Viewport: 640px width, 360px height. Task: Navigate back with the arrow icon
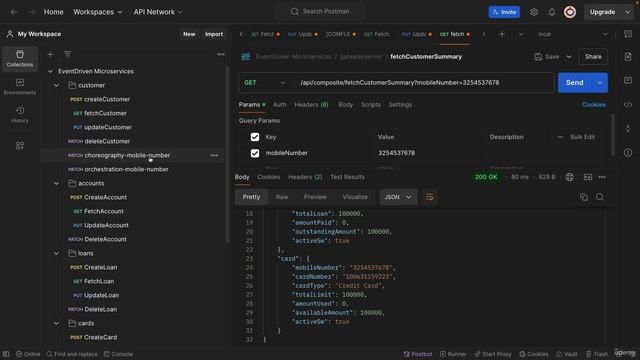point(14,12)
